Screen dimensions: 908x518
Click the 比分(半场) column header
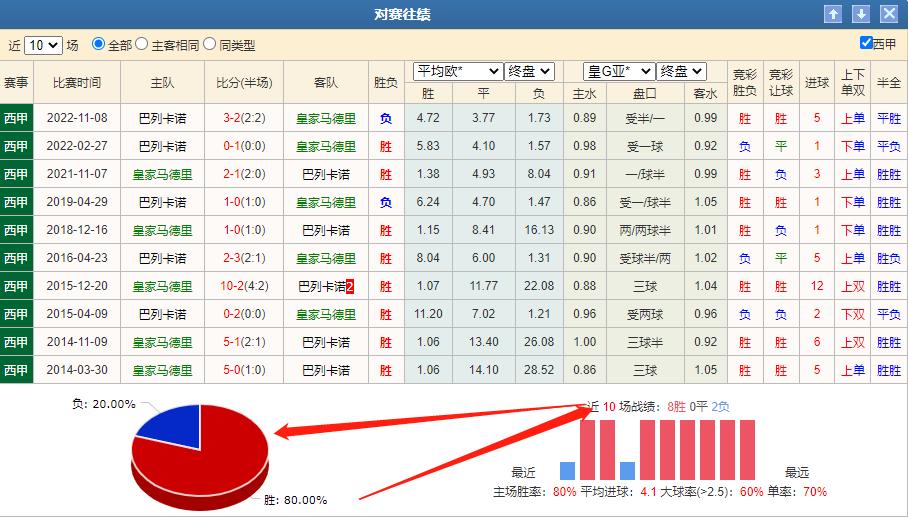[244, 83]
